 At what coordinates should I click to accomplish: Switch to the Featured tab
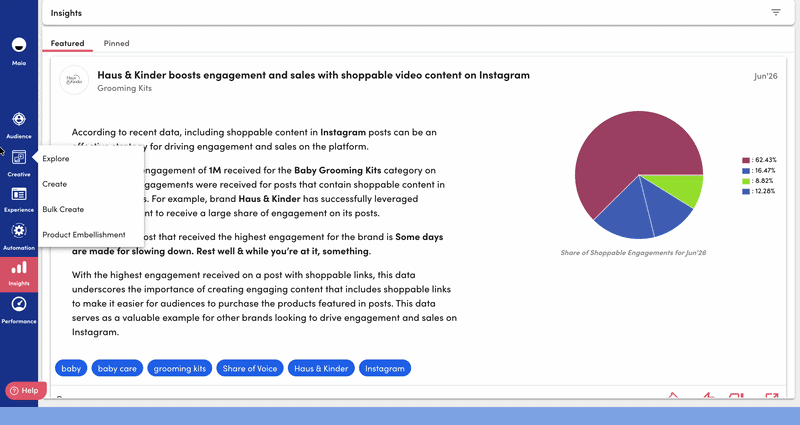click(x=67, y=43)
